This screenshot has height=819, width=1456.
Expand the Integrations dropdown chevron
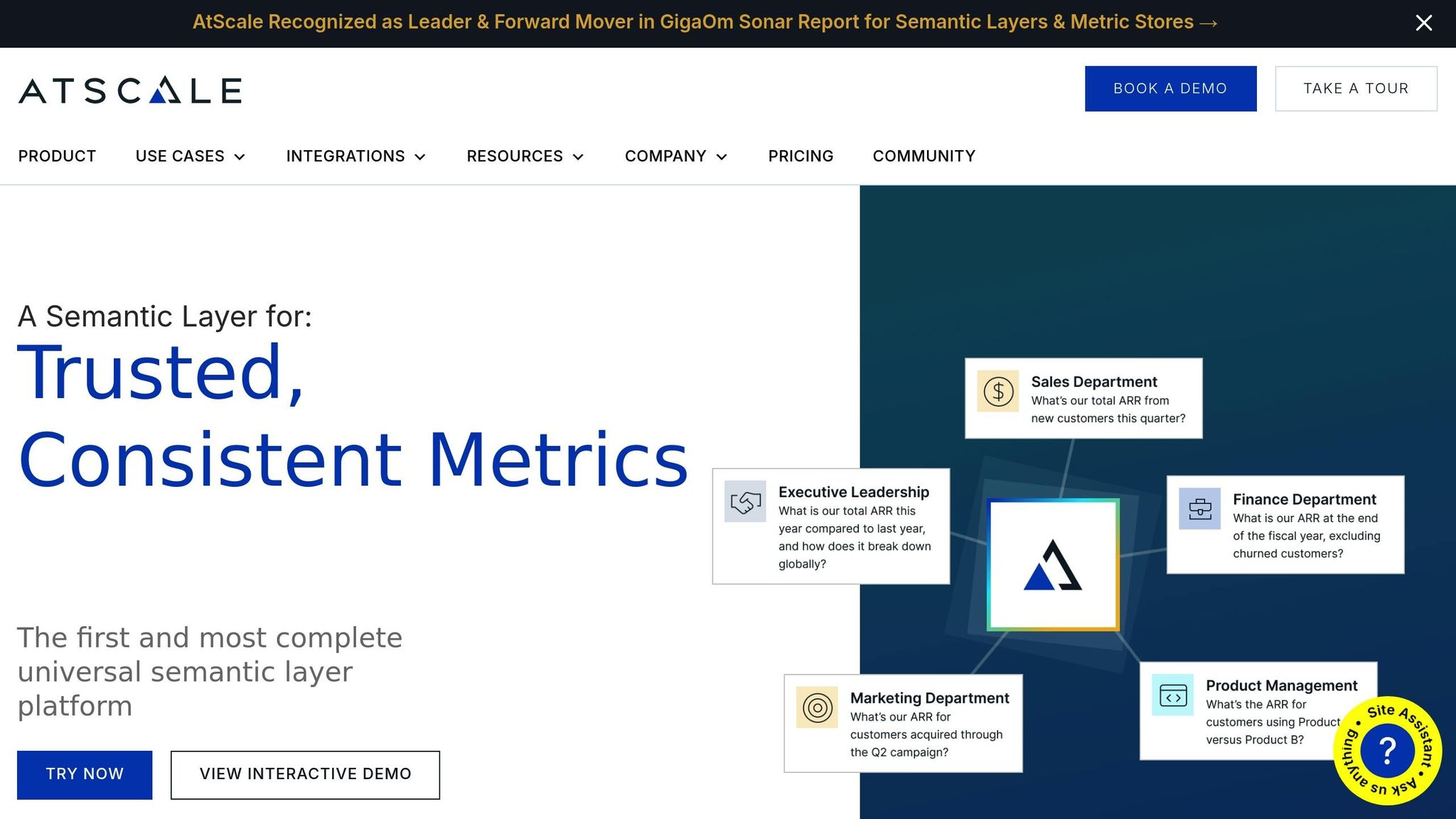point(420,157)
